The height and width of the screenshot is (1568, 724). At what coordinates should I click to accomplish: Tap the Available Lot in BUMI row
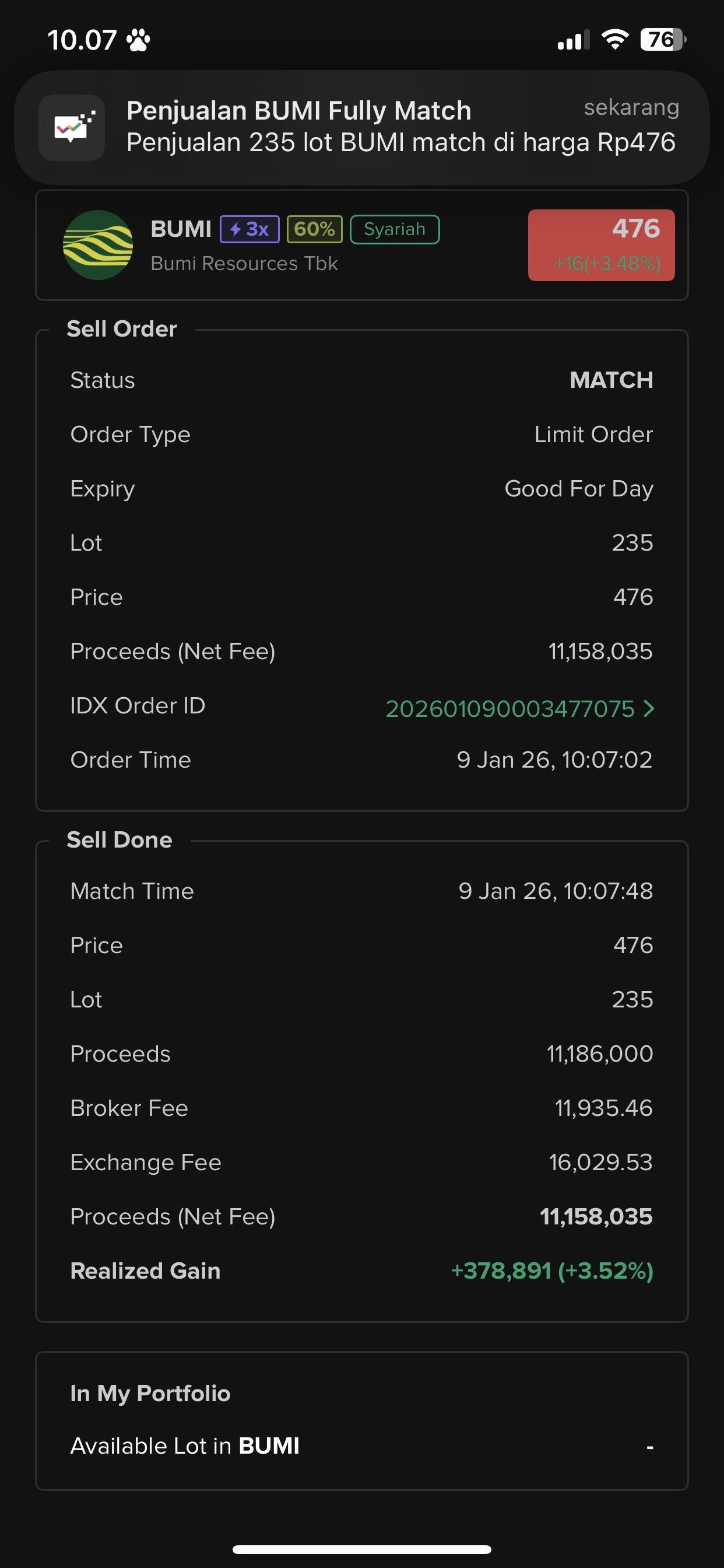(x=361, y=1445)
